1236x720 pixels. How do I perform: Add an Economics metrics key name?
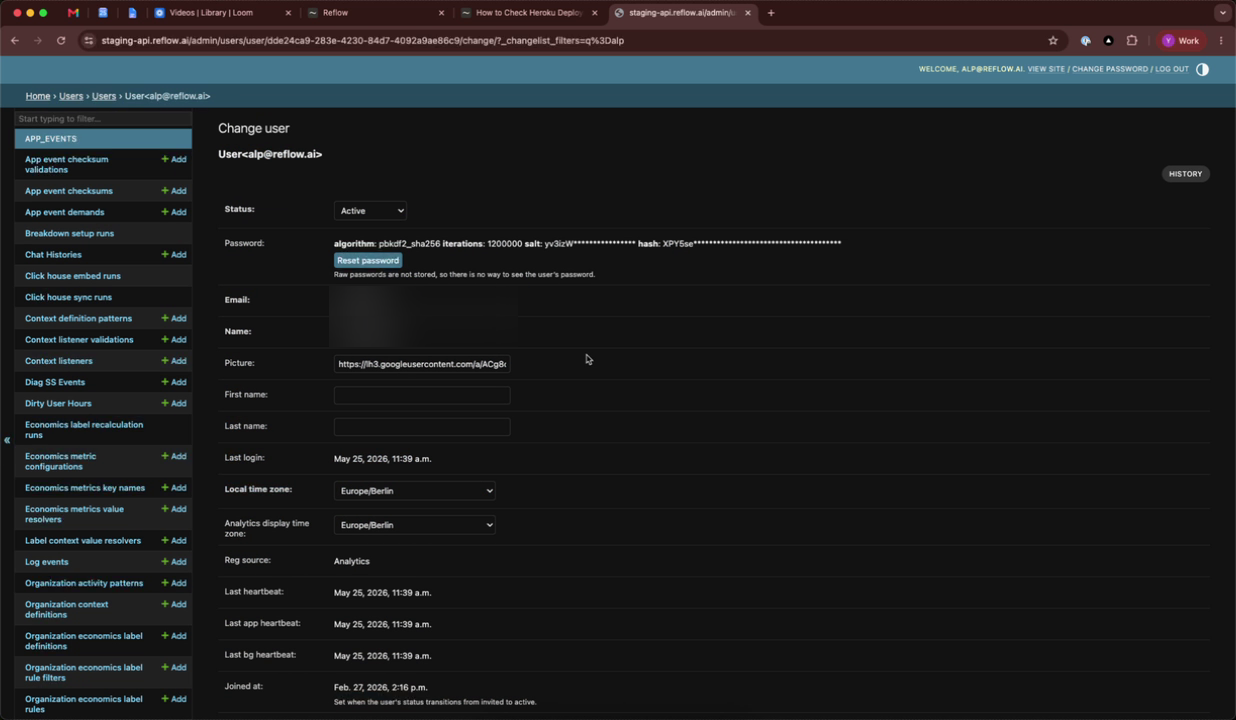click(174, 488)
